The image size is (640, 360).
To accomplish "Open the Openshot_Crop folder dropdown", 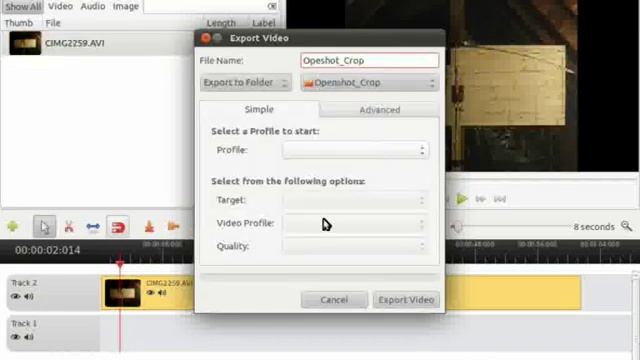I will 370,83.
